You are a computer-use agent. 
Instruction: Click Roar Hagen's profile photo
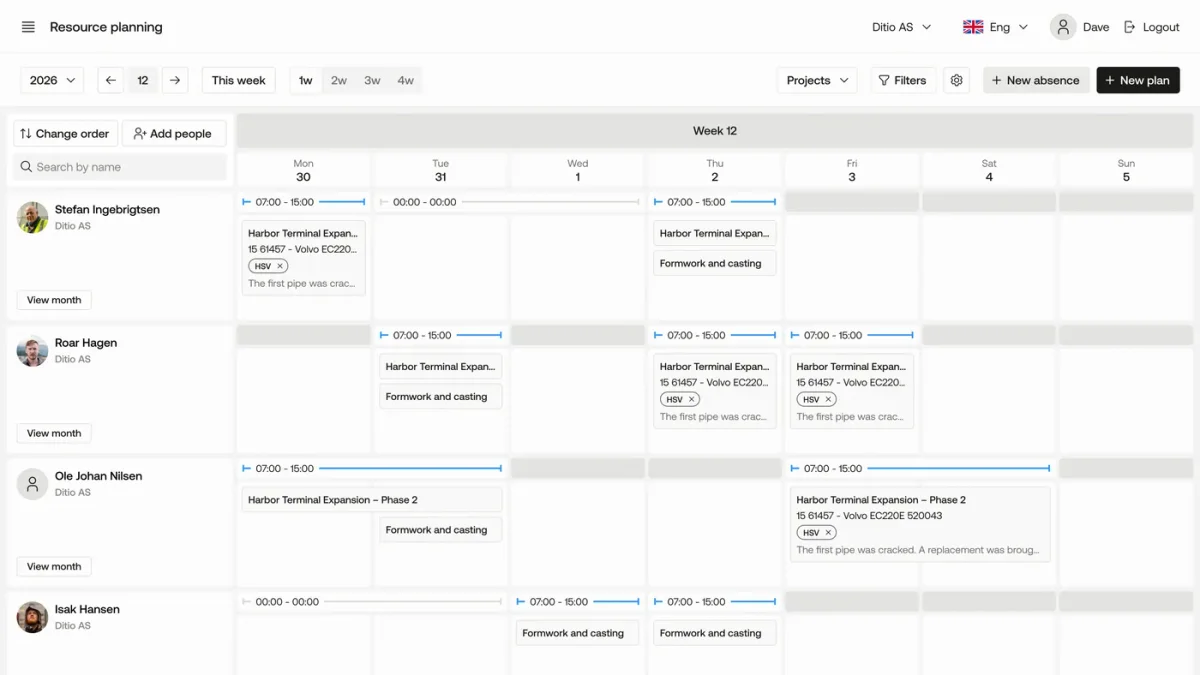tap(33, 350)
